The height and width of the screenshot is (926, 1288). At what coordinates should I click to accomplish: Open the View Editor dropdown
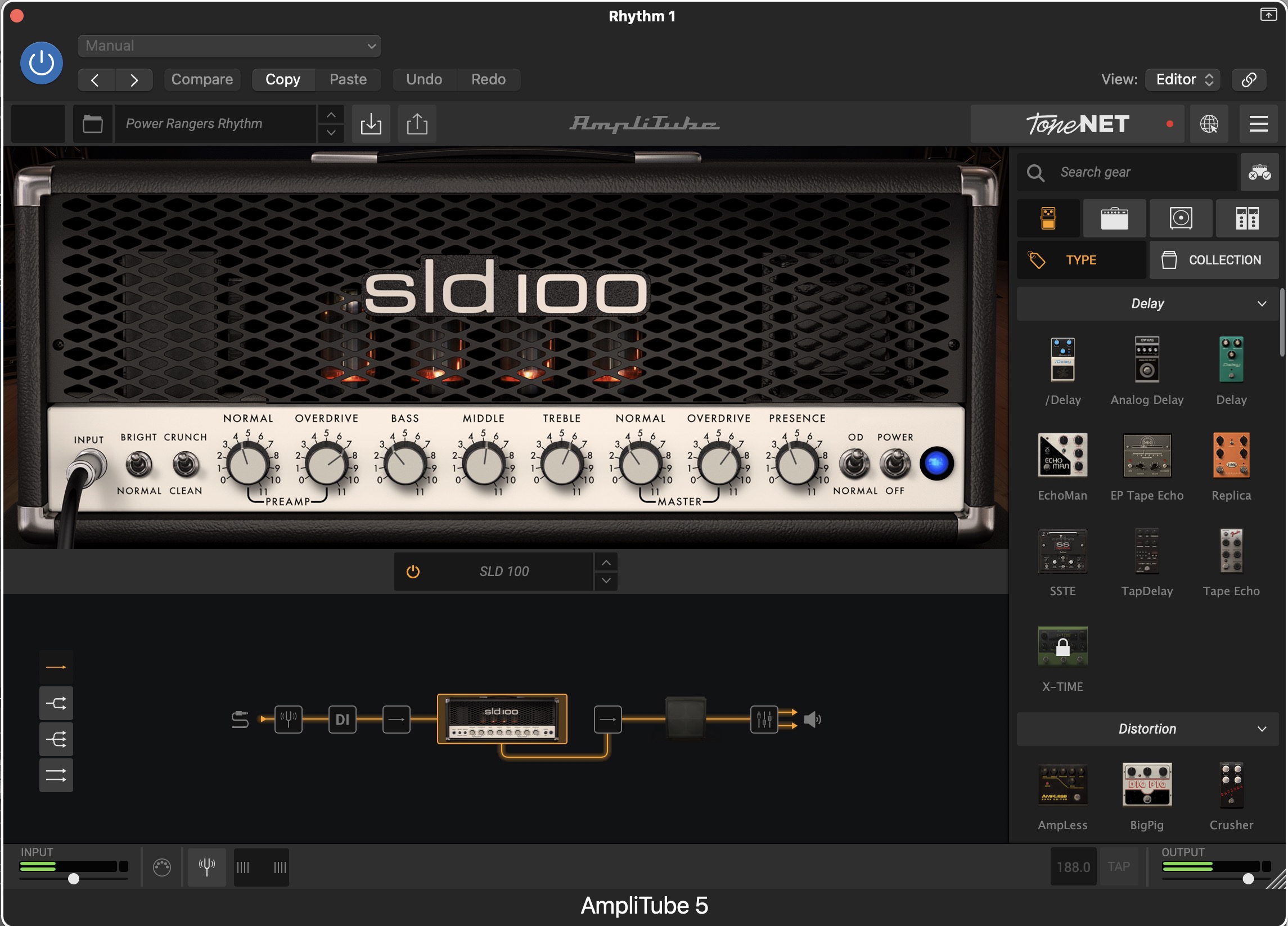[1183, 79]
